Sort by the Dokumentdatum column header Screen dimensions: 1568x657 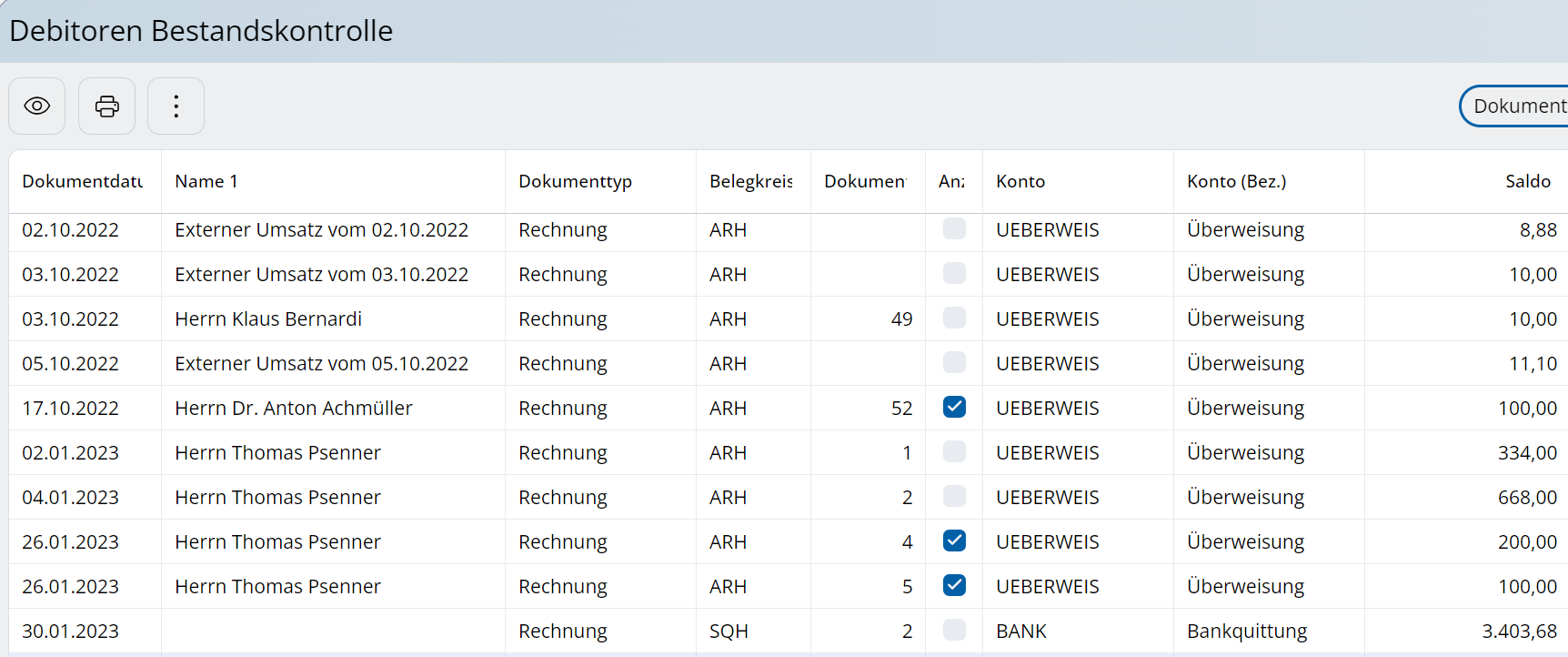point(83,181)
